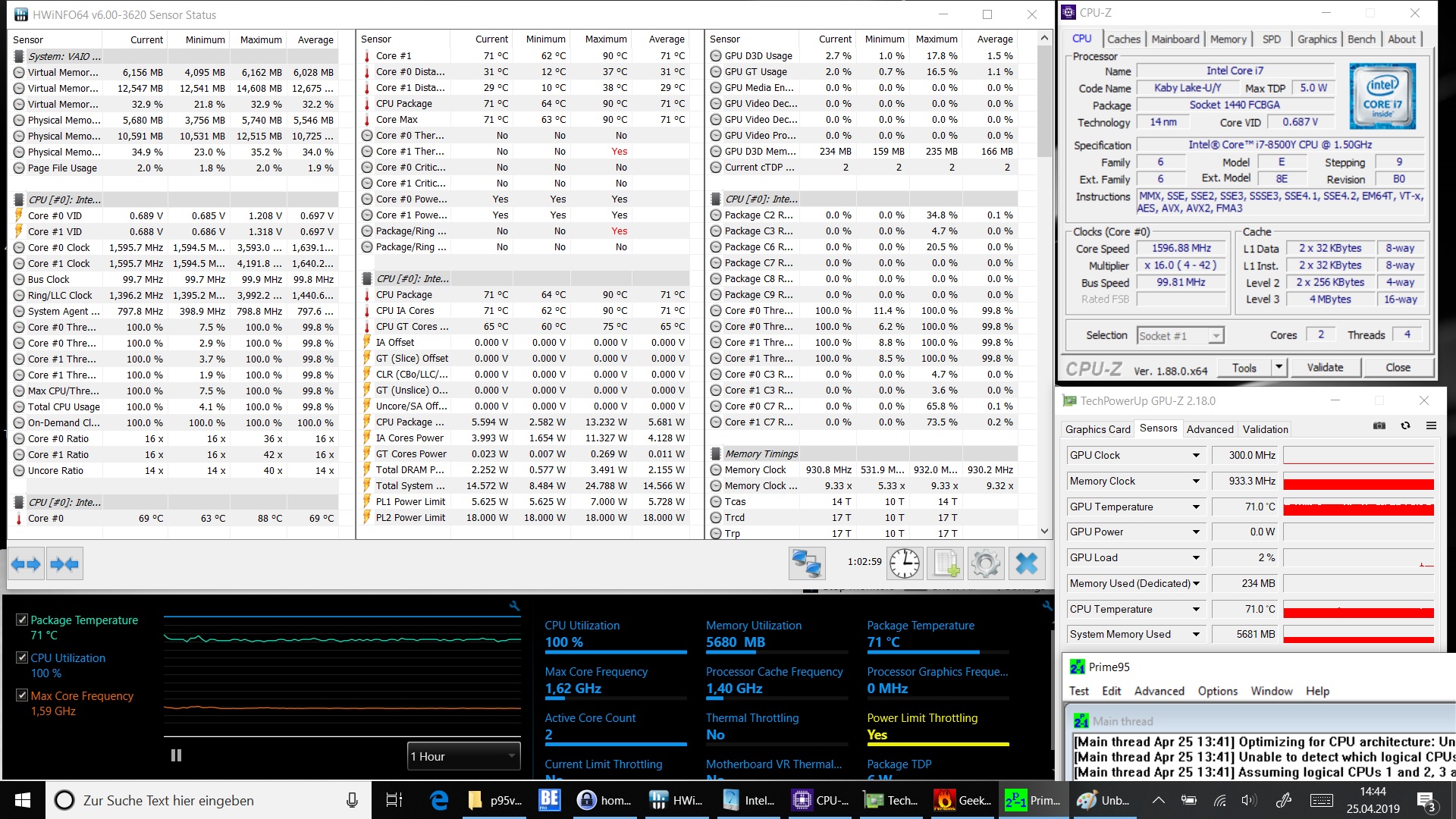1456x819 pixels.
Task: Open the GPU-Z hamburger menu
Action: point(1431,426)
